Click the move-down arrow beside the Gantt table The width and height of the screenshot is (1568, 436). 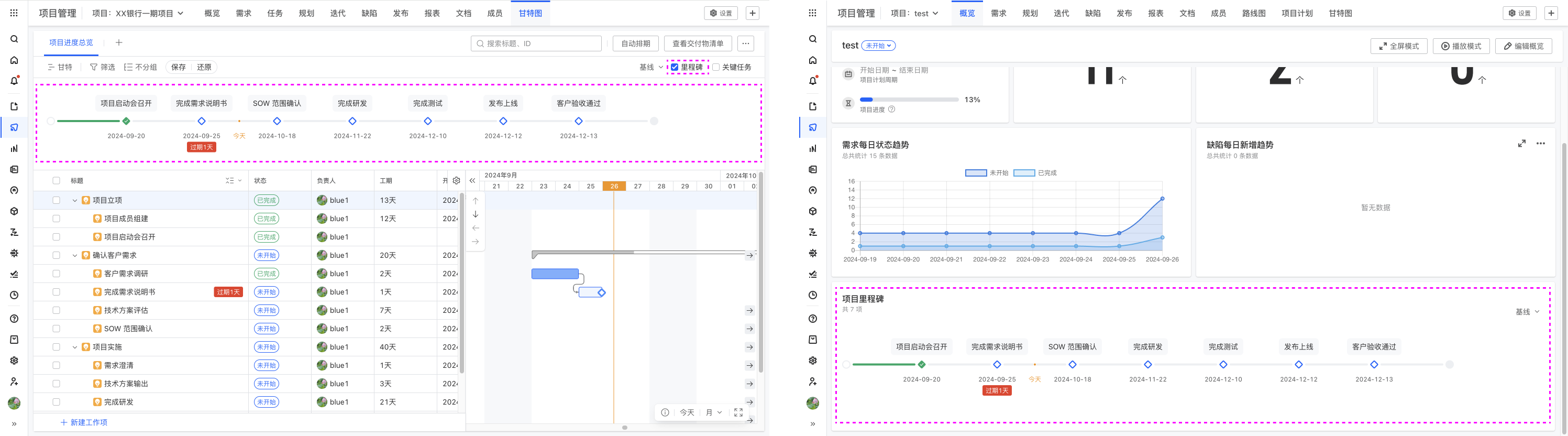click(x=476, y=214)
